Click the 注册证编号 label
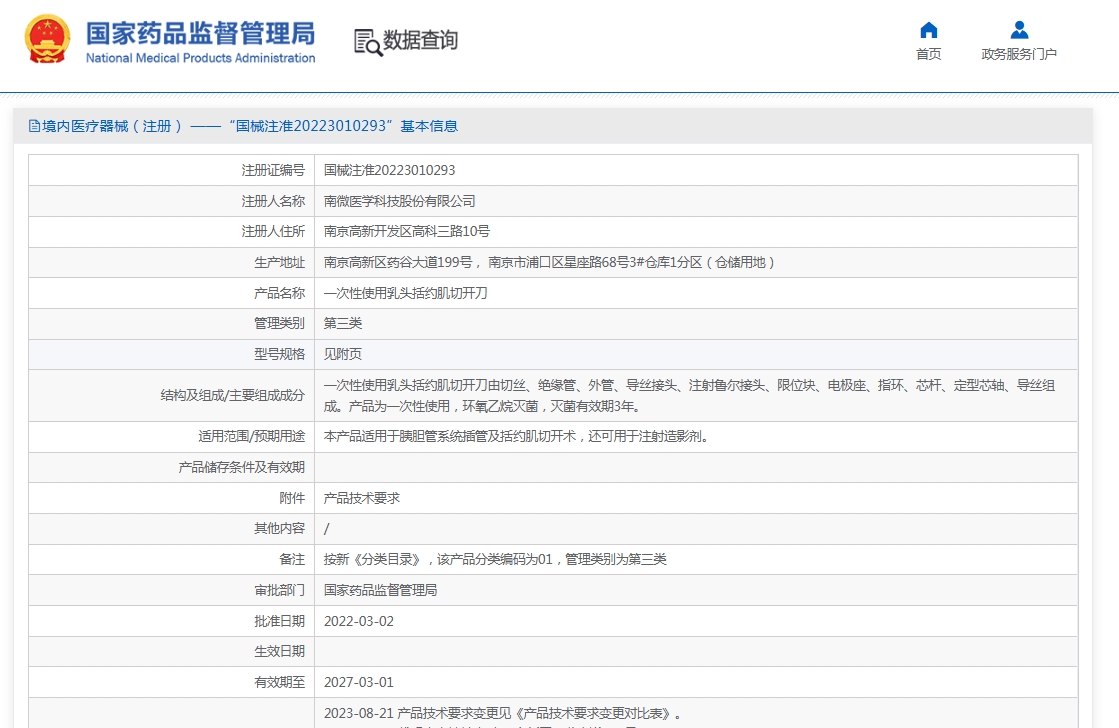1119x728 pixels. [273, 171]
